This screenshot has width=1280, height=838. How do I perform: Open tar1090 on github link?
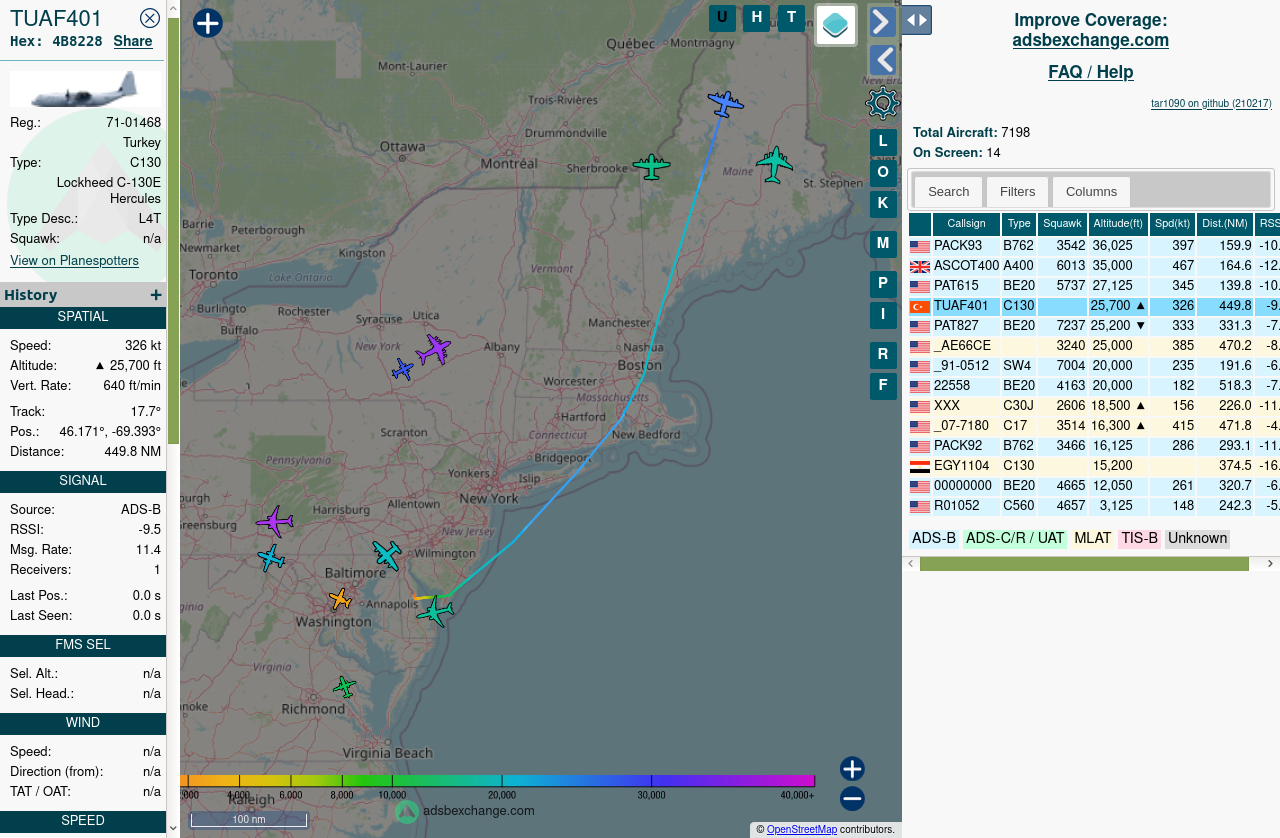click(x=1211, y=104)
